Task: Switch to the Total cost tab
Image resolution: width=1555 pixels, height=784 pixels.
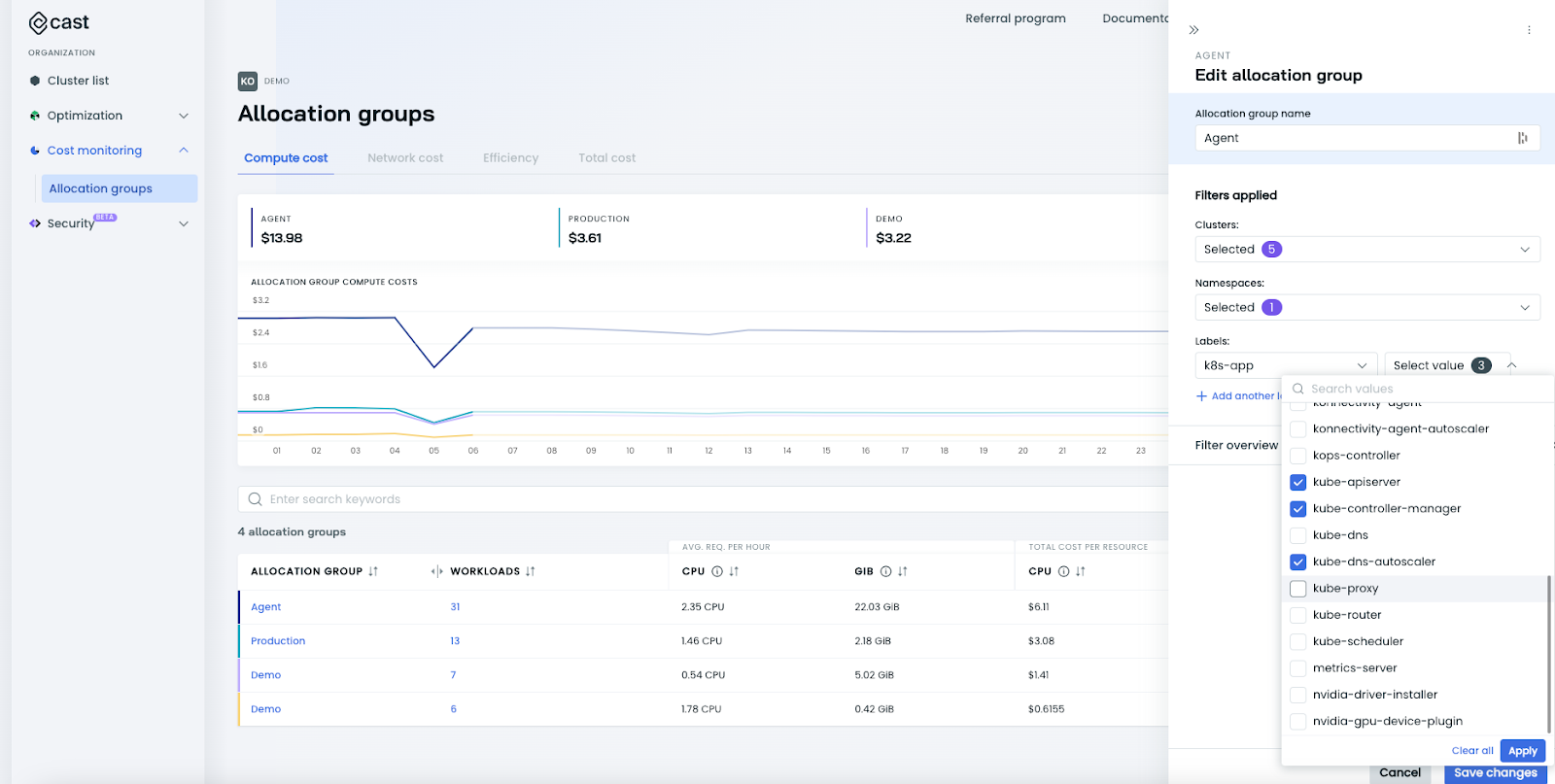Action: 607,158
